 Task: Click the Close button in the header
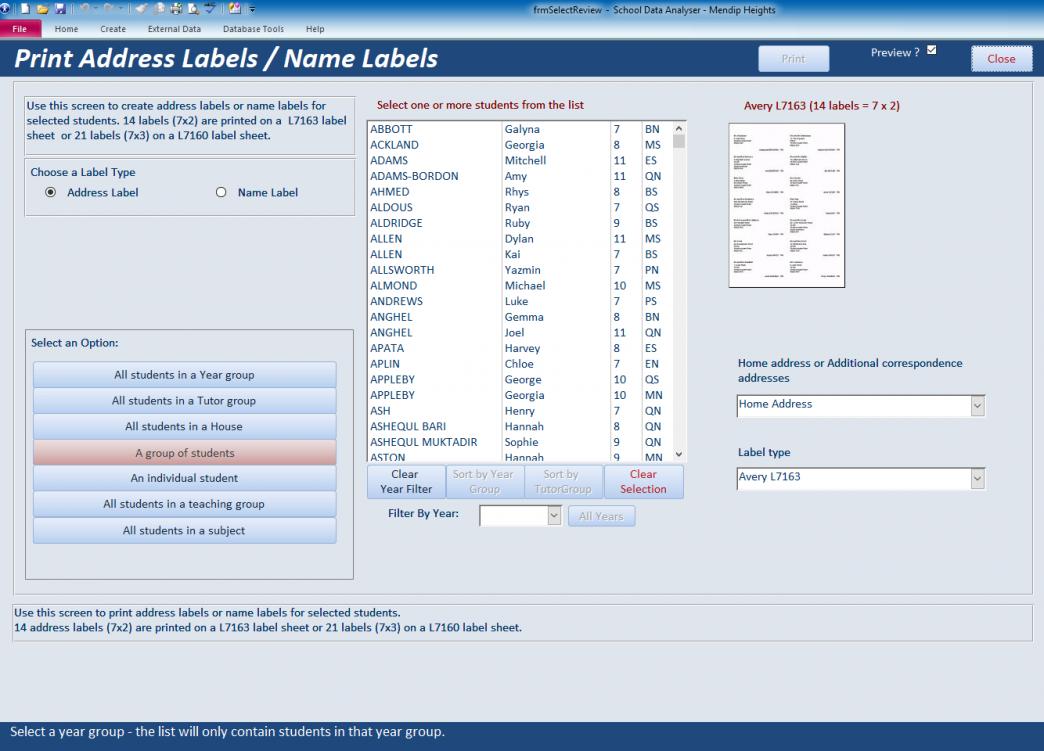1001,59
